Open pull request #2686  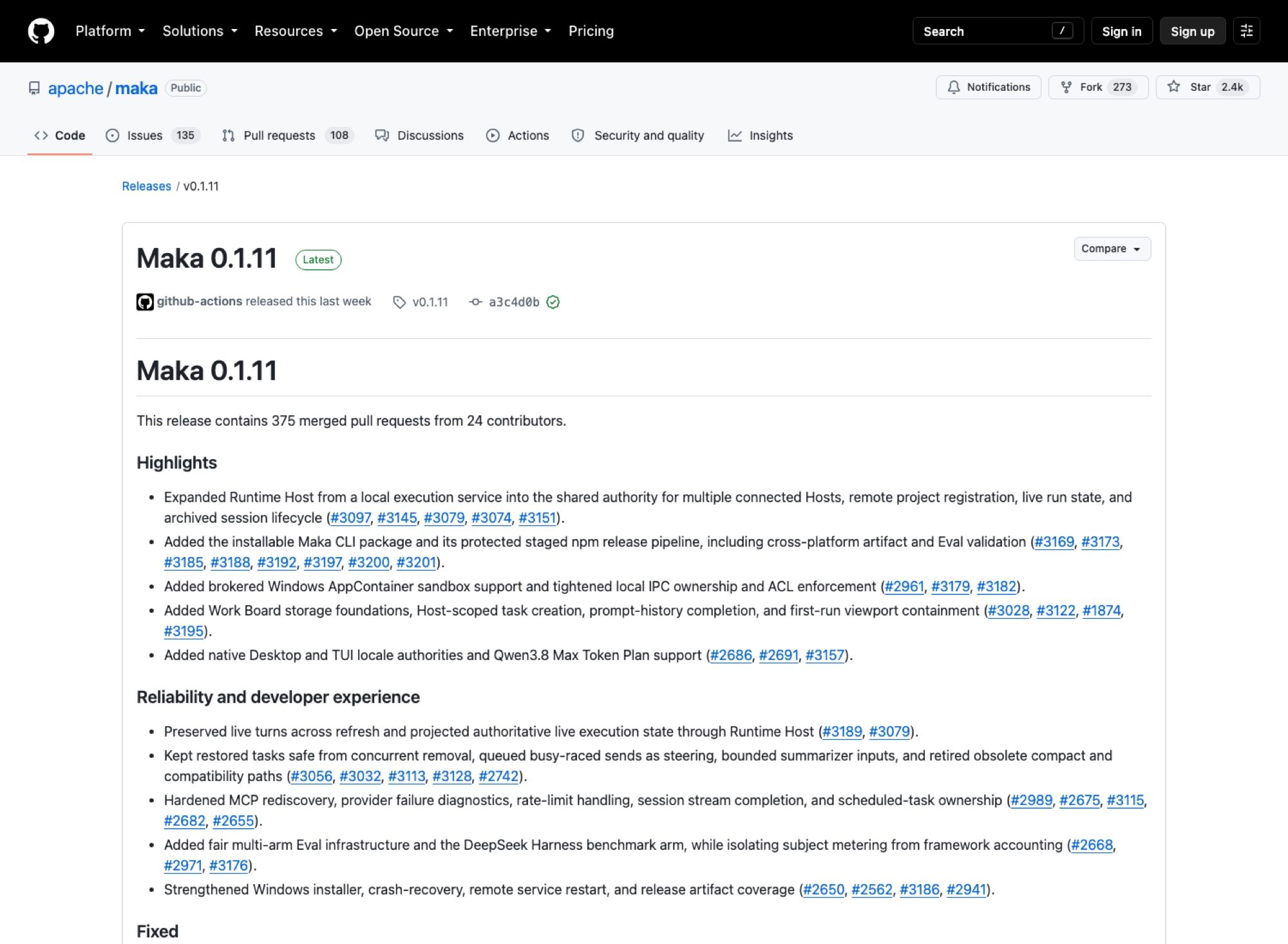click(x=730, y=655)
